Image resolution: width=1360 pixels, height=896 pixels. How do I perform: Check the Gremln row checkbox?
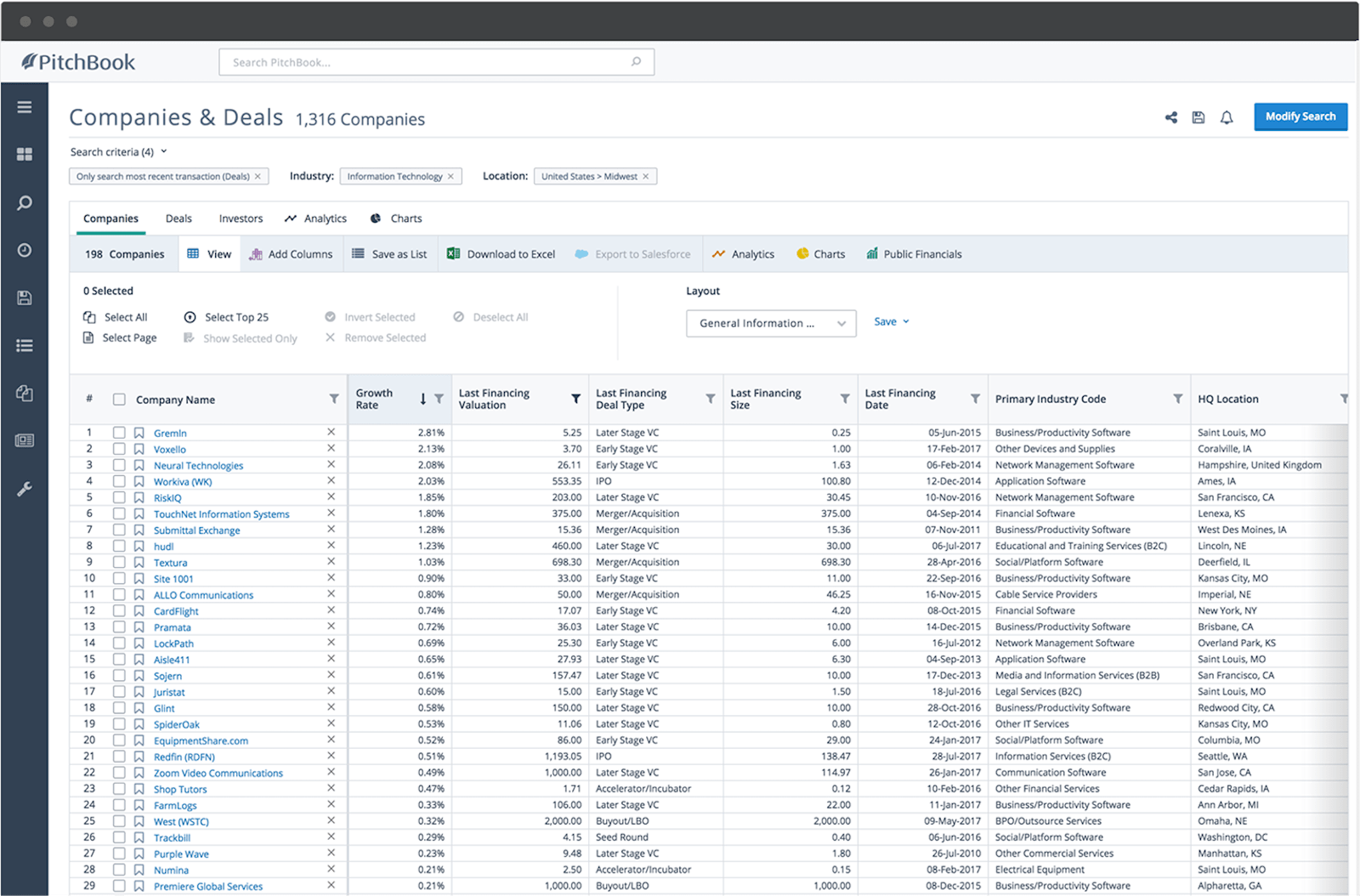tap(119, 433)
